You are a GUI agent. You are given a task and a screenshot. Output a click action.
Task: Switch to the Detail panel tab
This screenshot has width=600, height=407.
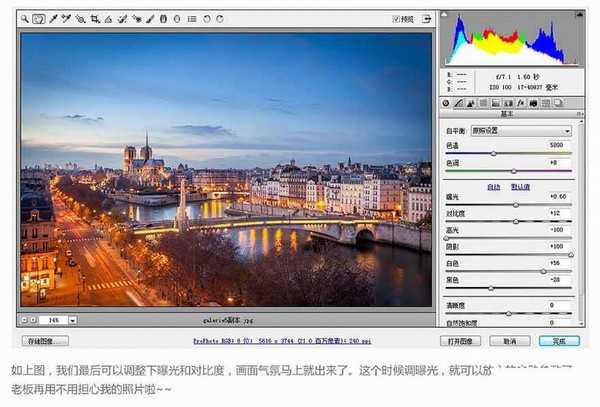pyautogui.click(x=471, y=103)
